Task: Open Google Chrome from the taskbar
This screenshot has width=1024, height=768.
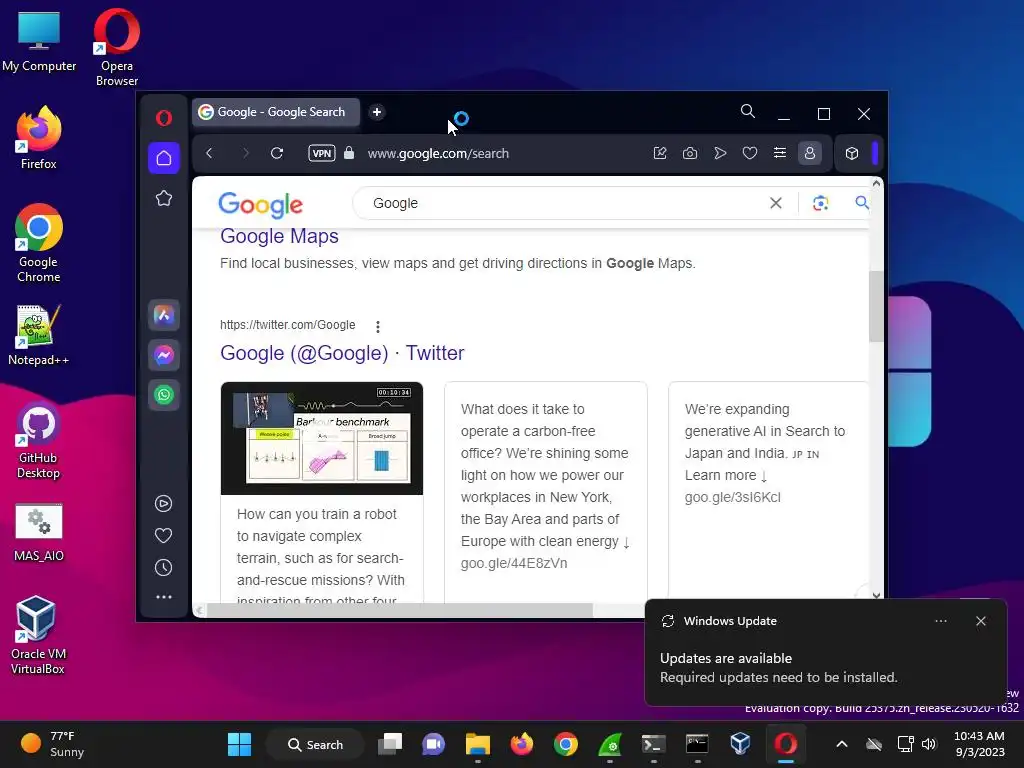Action: pyautogui.click(x=566, y=744)
